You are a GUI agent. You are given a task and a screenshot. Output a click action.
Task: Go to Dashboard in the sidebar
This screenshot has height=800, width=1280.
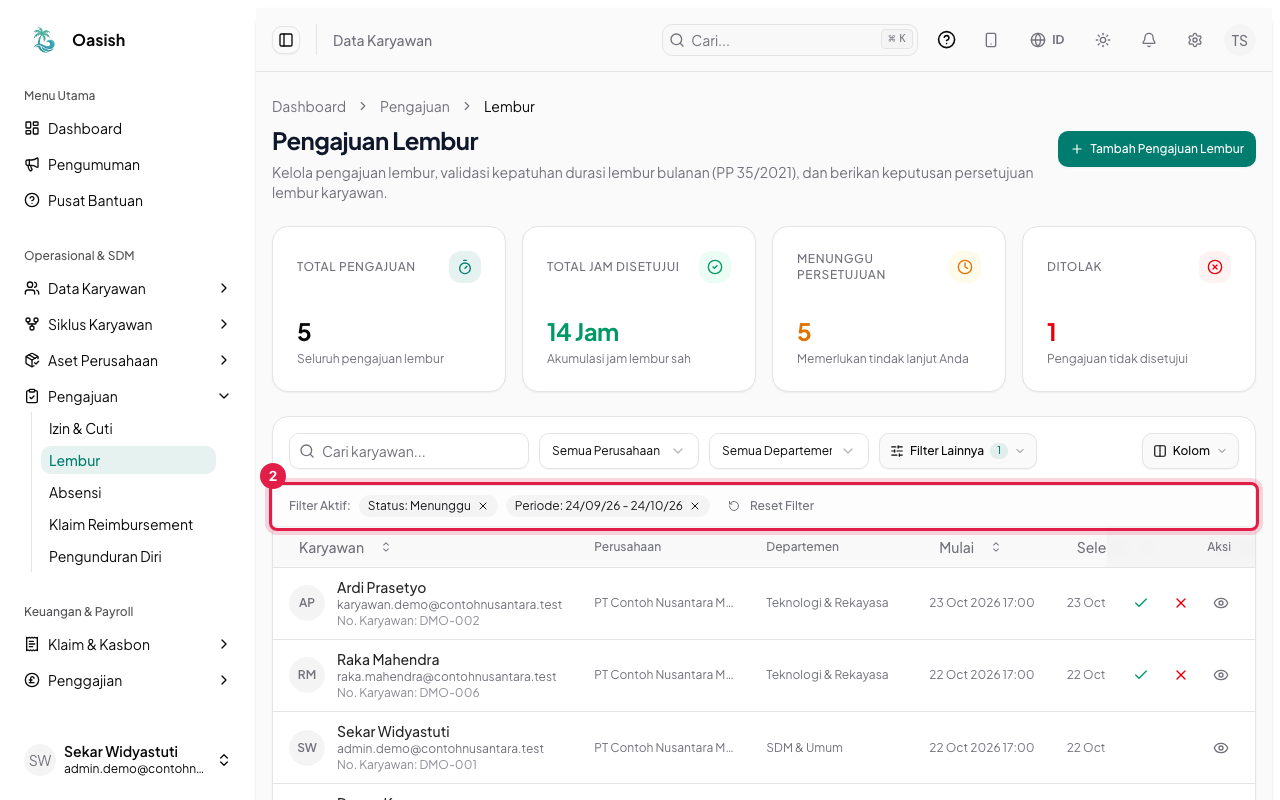pos(128,129)
